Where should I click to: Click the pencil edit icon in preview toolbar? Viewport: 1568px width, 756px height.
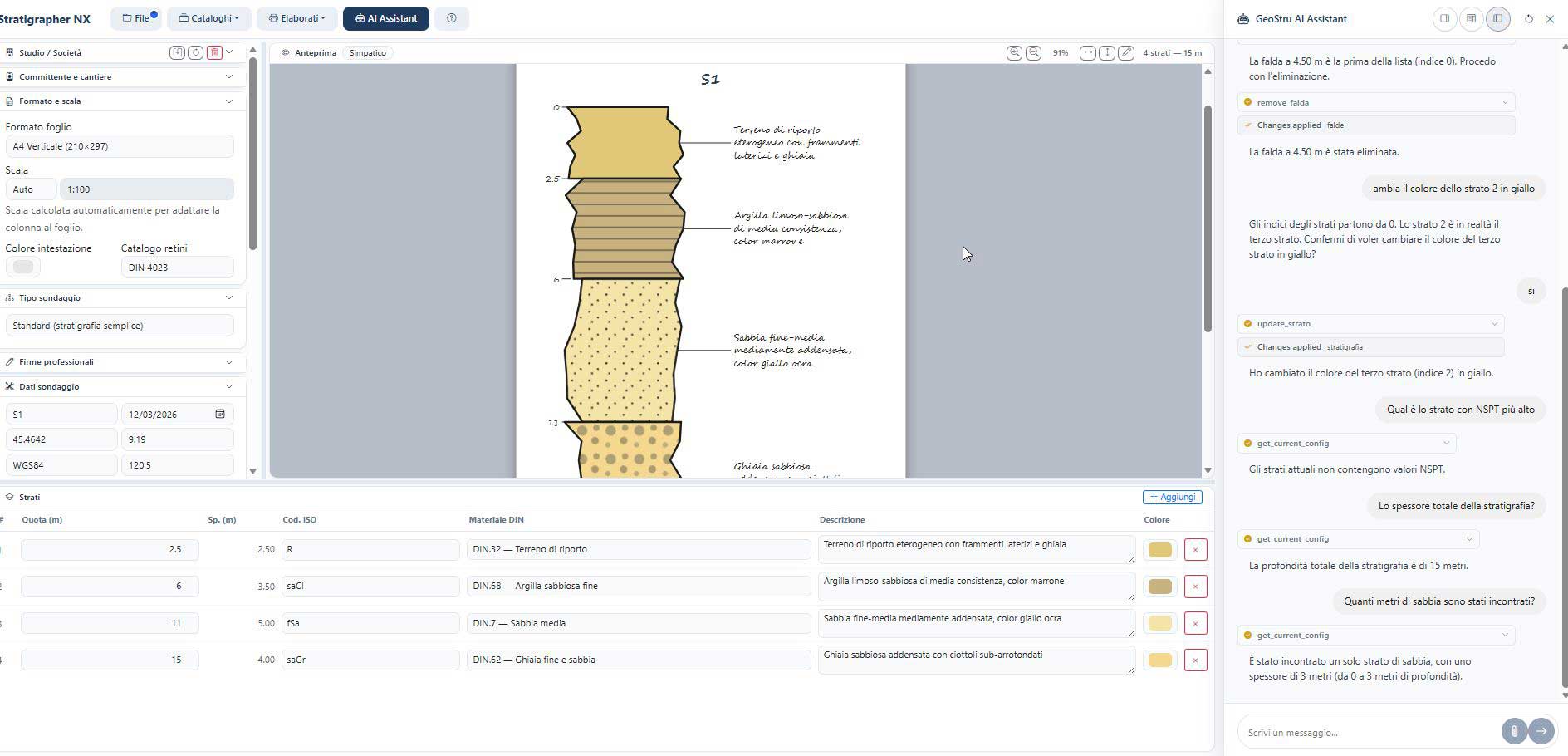(1127, 52)
